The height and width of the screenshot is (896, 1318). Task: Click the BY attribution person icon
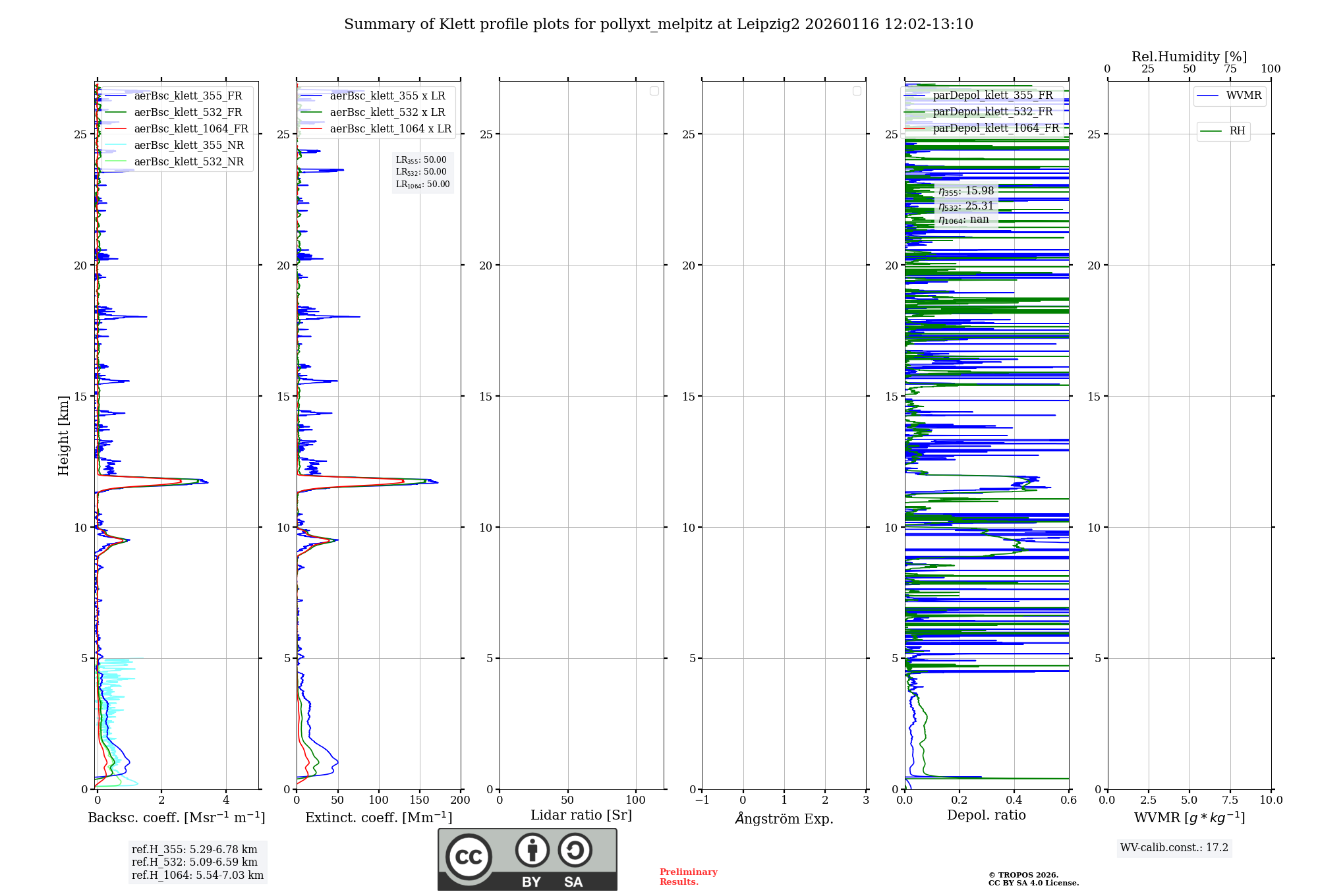click(x=532, y=851)
